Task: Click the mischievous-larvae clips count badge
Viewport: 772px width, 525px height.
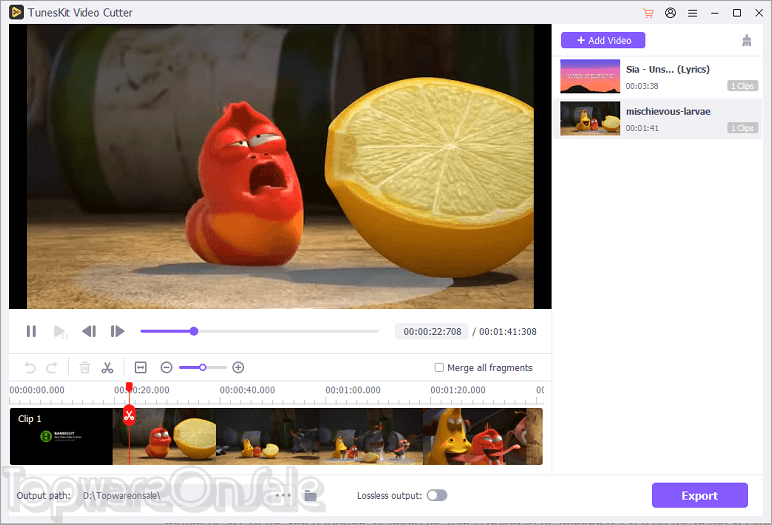Action: point(742,128)
